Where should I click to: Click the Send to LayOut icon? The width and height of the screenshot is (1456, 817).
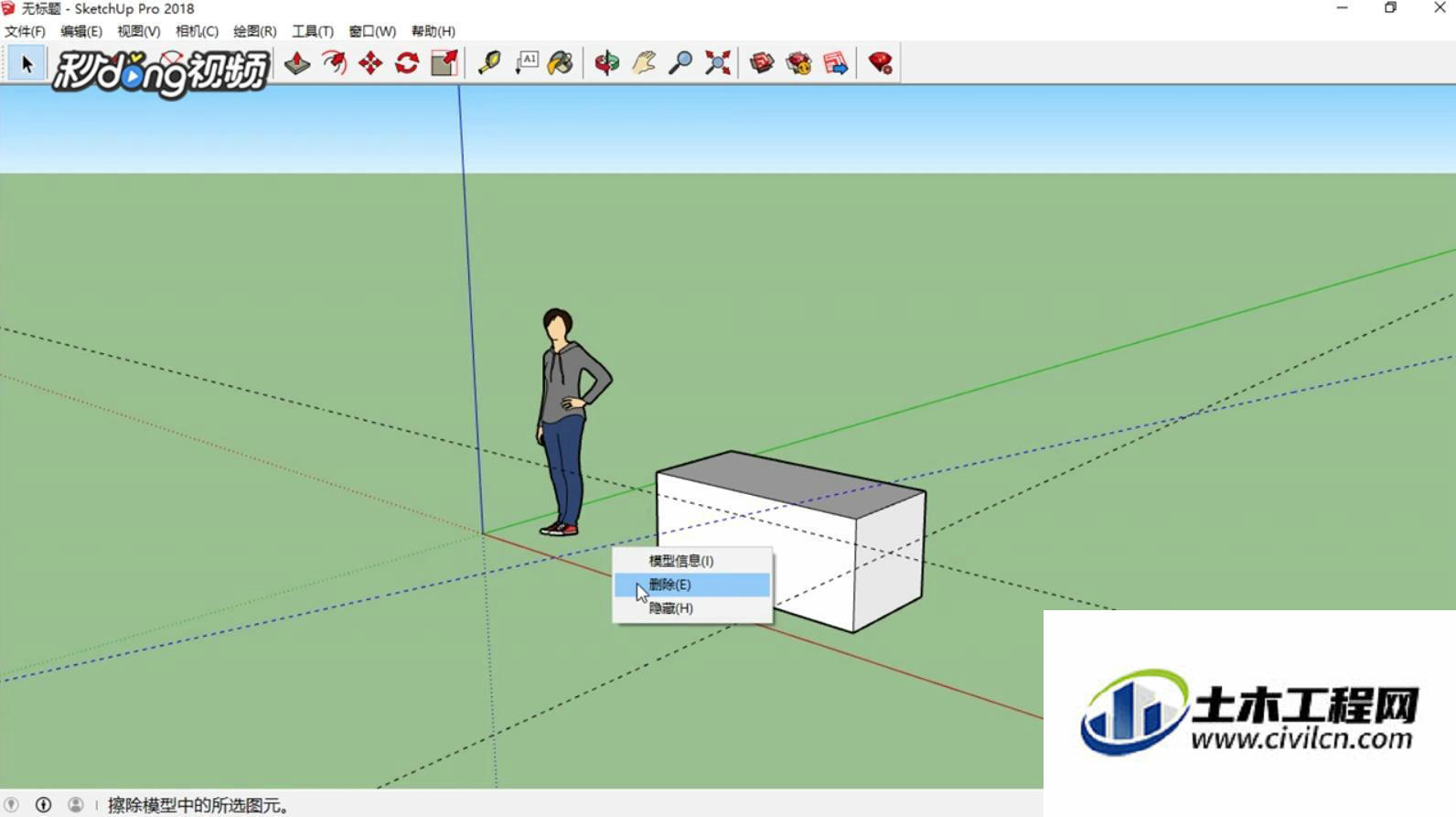coord(835,63)
